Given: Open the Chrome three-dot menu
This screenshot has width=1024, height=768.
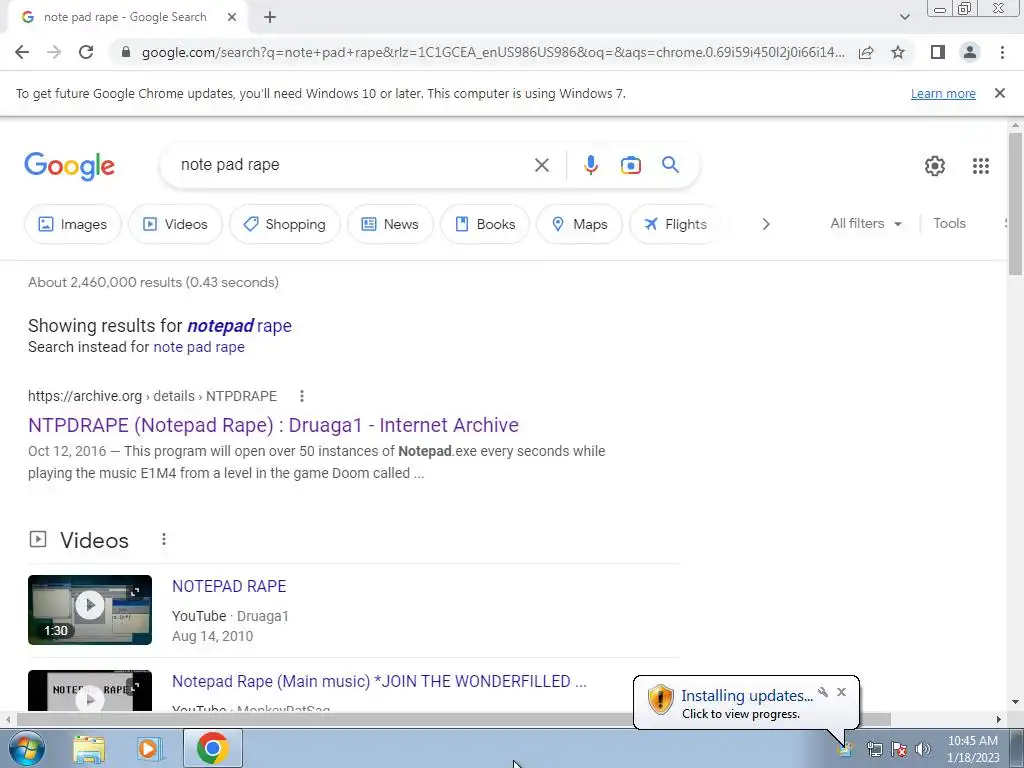Looking at the screenshot, I should coord(1002,52).
